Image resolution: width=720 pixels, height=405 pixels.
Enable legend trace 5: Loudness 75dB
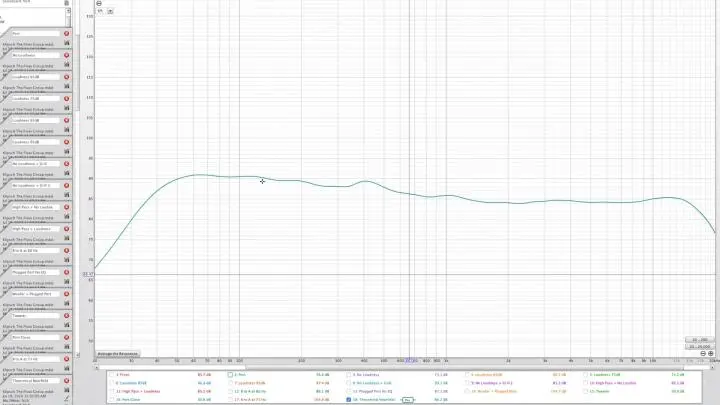(585, 375)
